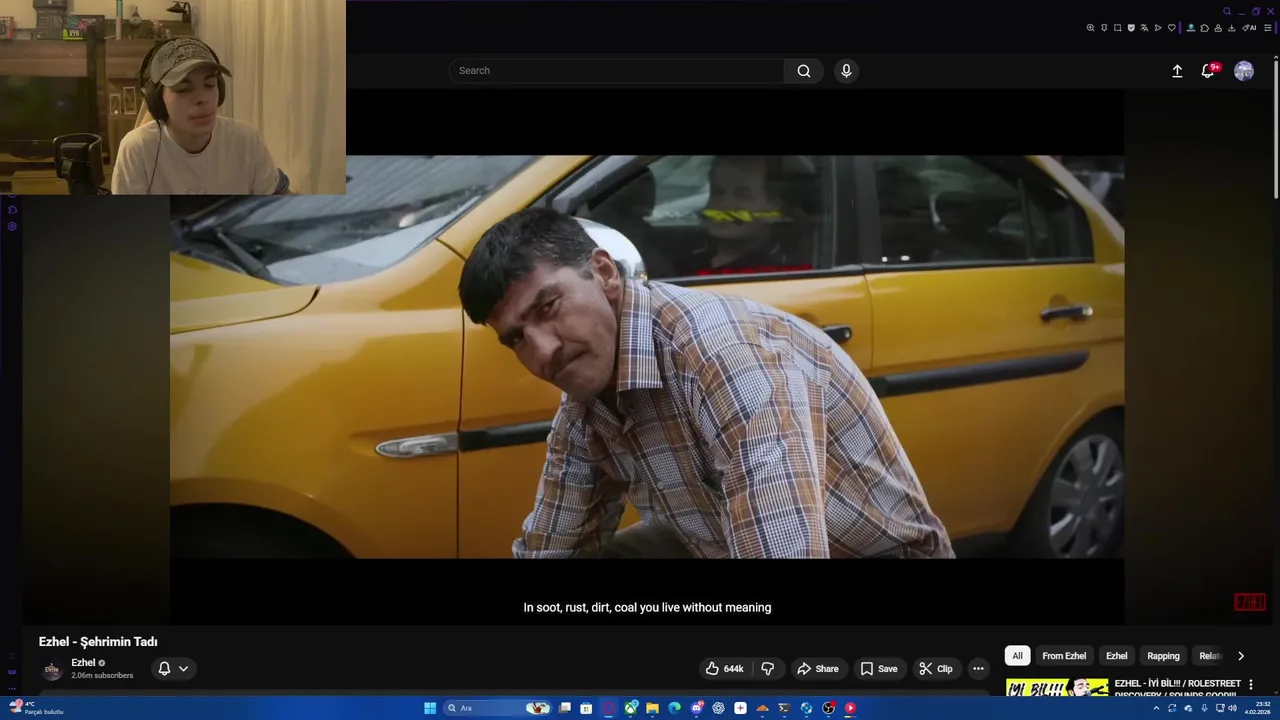Click the Windows taskbar Ara search box
This screenshot has width=1280, height=720.
click(x=499, y=708)
